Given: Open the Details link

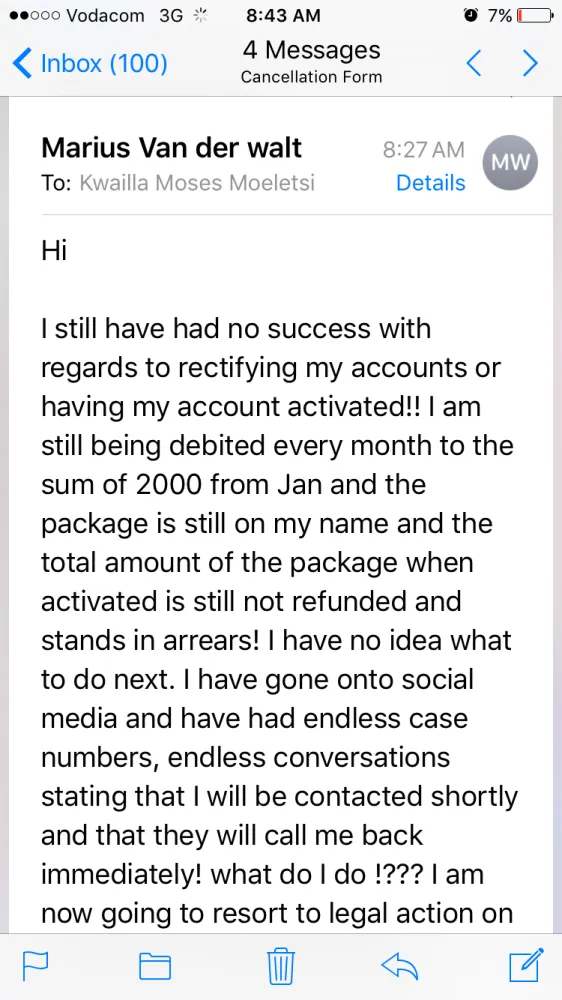Looking at the screenshot, I should coord(431,182).
